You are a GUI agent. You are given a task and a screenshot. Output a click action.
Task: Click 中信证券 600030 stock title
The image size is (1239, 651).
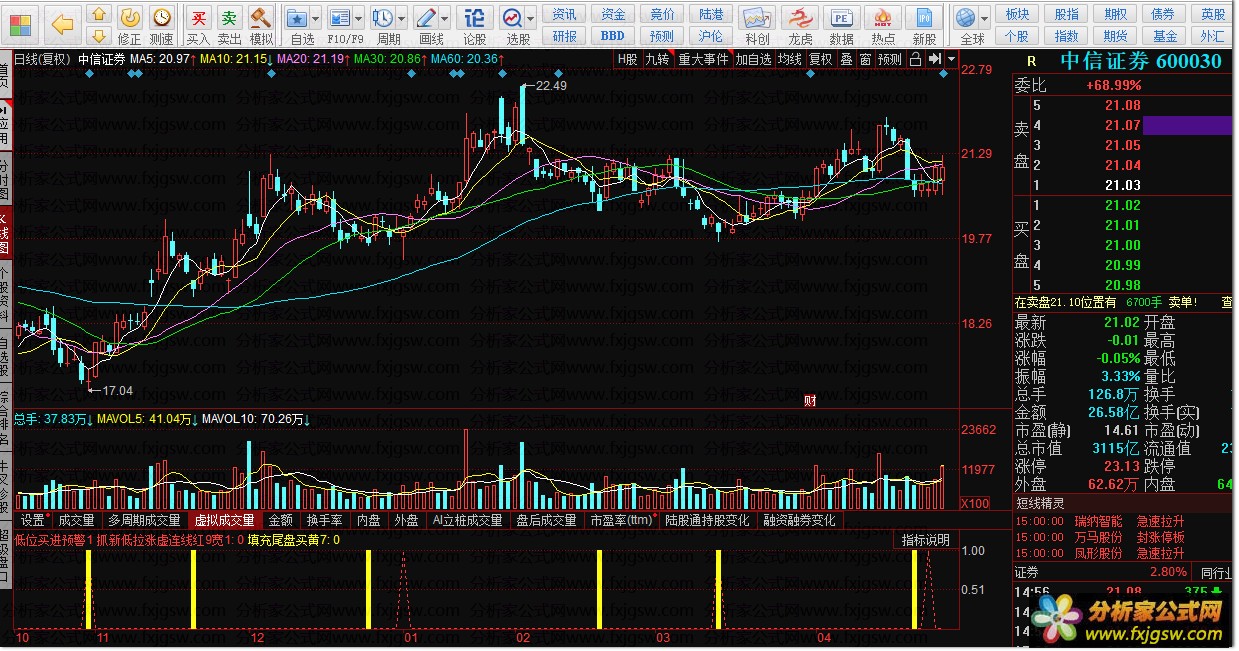(1140, 61)
